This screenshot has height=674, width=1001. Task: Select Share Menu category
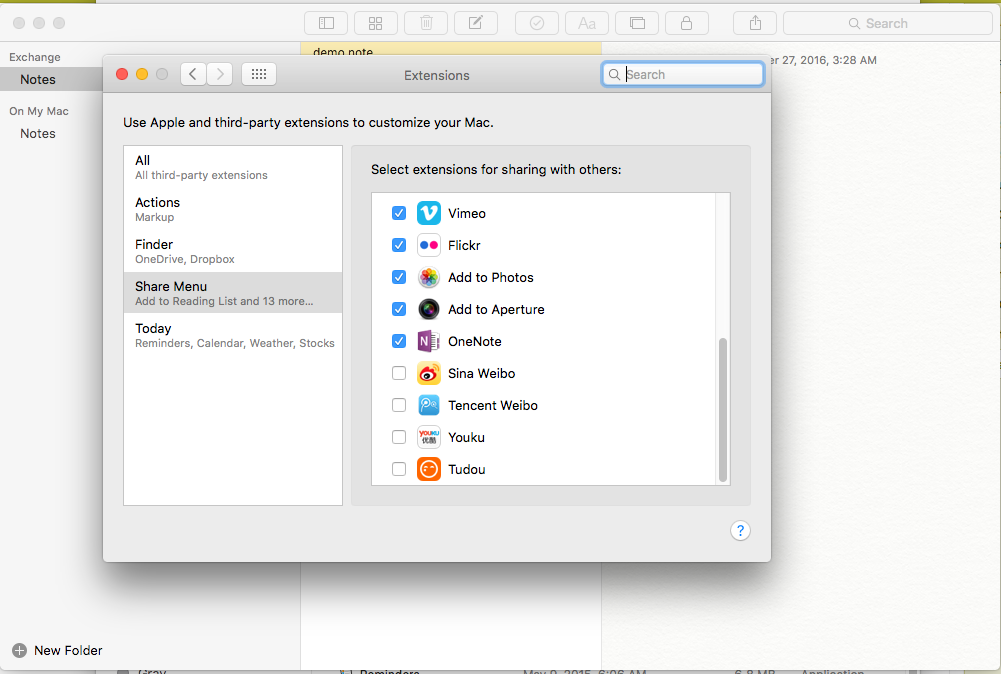233,293
